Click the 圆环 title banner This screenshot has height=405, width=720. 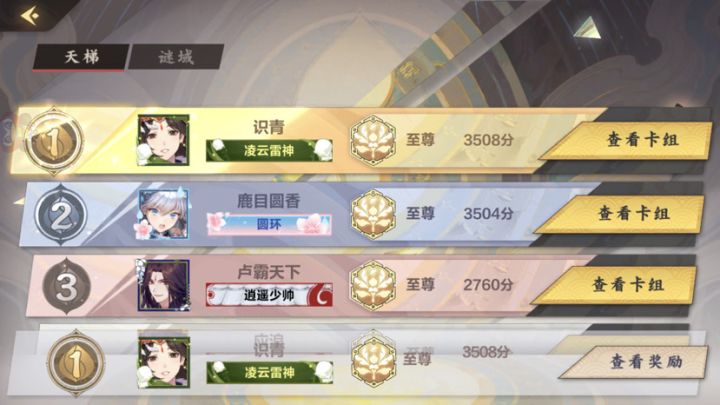click(x=269, y=224)
